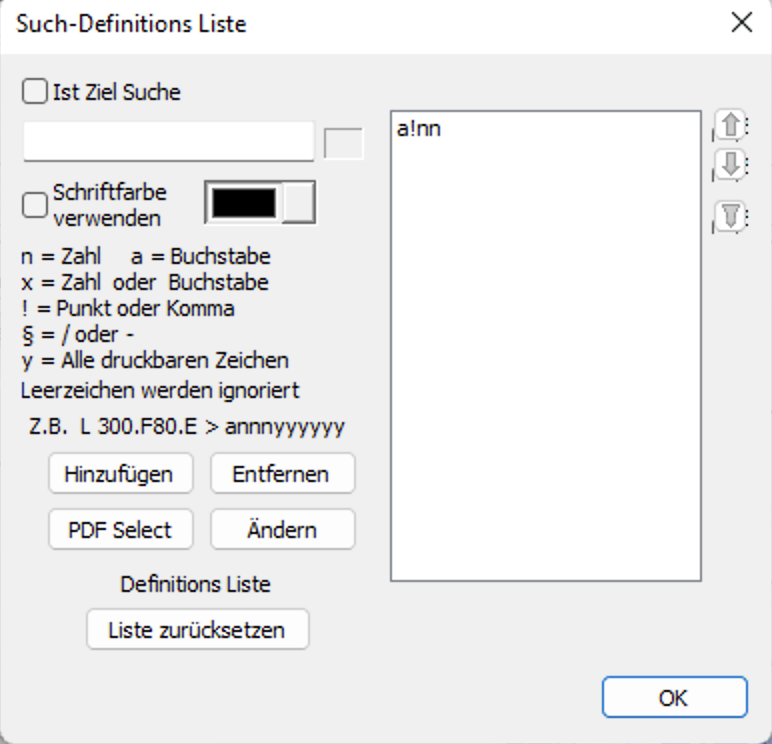Move list entry down with arrow icon

tap(731, 164)
